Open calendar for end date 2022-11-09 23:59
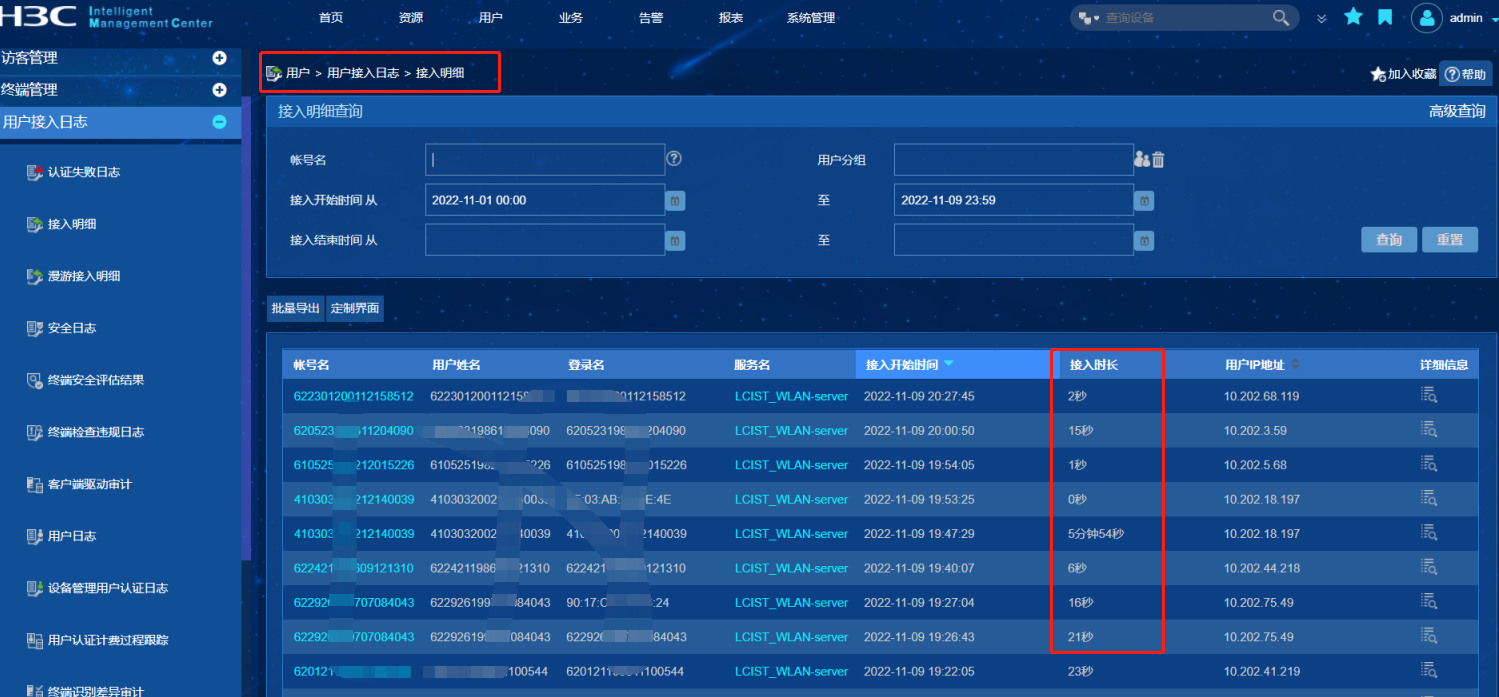The height and width of the screenshot is (697, 1499). coord(1145,201)
